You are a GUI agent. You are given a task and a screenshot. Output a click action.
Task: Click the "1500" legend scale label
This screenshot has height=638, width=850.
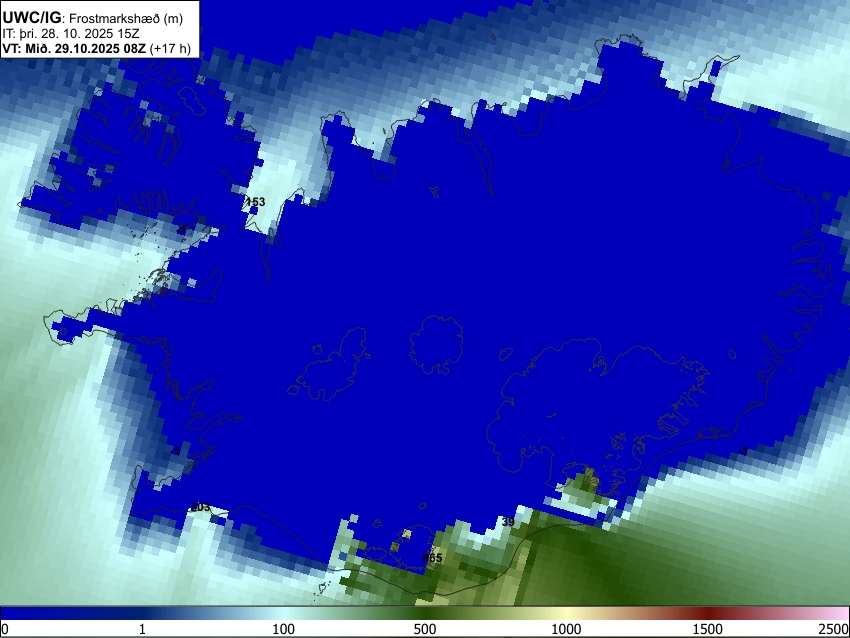click(x=708, y=629)
